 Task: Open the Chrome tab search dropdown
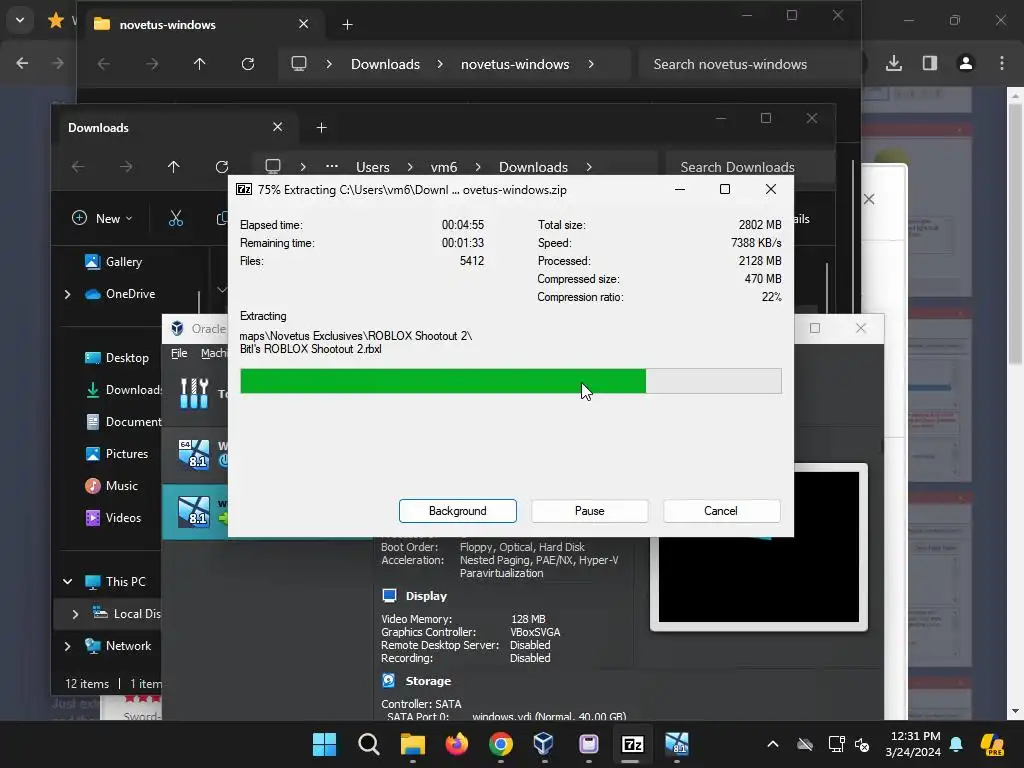20,20
